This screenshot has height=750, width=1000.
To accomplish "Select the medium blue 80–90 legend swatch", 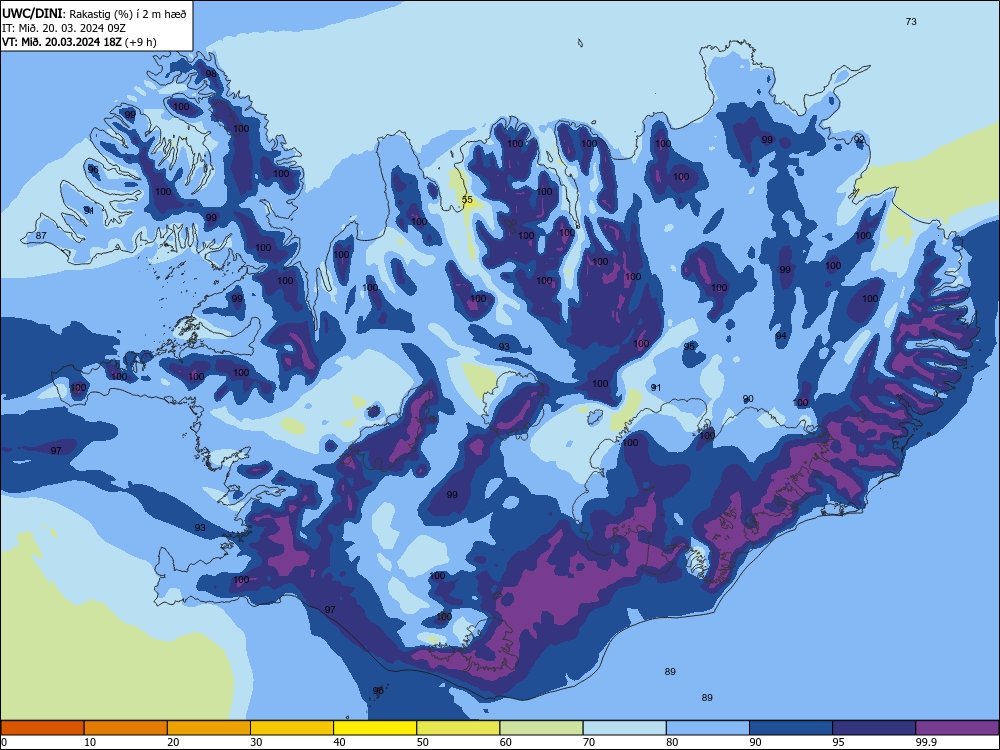I will click(x=708, y=728).
